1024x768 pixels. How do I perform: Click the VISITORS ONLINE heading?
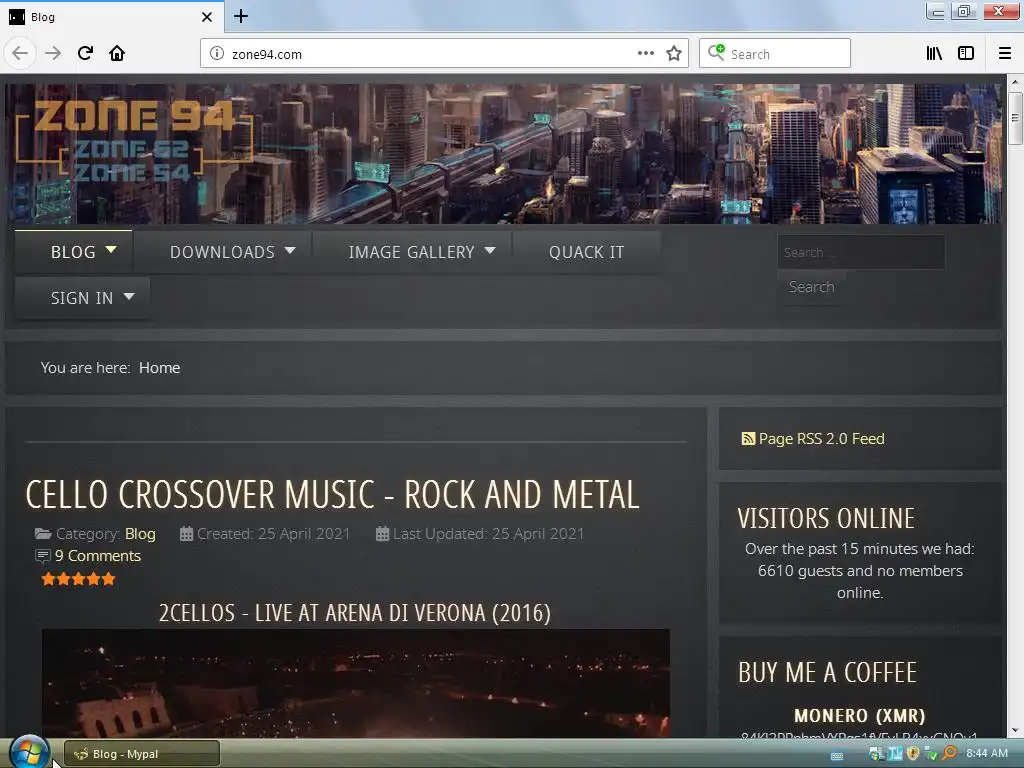[x=826, y=519]
